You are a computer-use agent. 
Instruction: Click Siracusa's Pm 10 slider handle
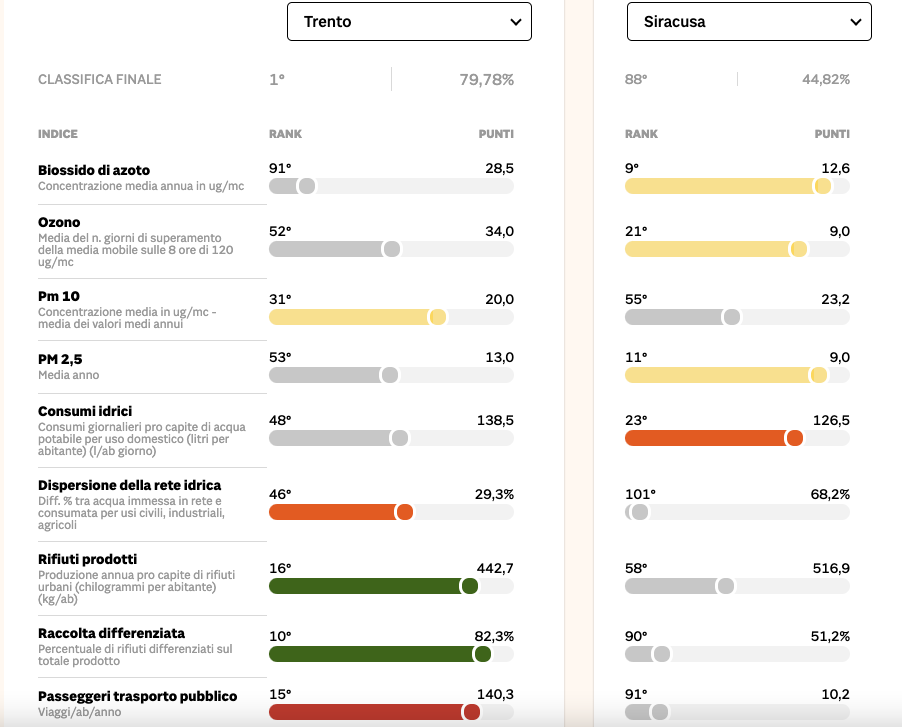[732, 317]
